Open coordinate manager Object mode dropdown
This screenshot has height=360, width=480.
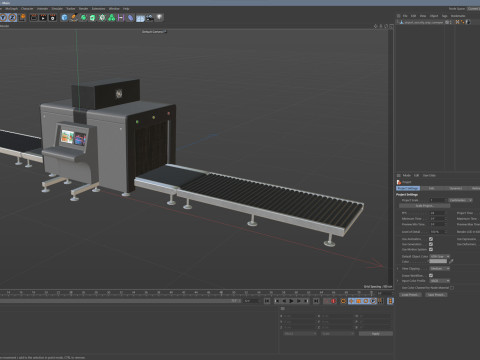[299, 334]
